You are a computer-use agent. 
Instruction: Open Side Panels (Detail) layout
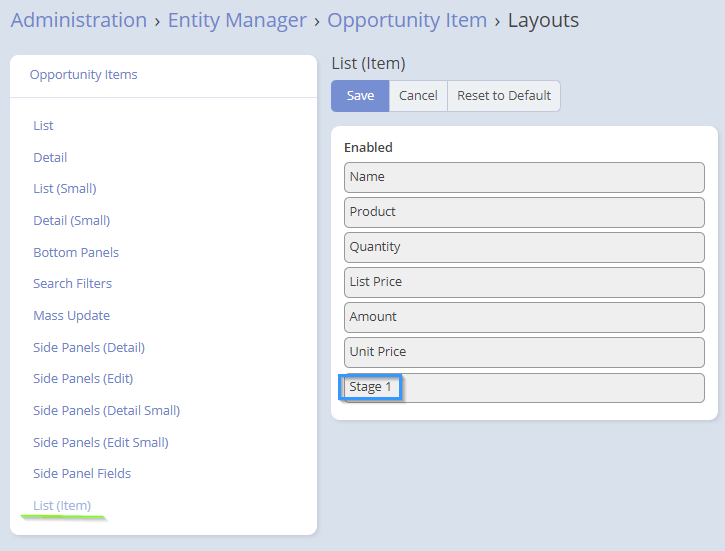89,348
